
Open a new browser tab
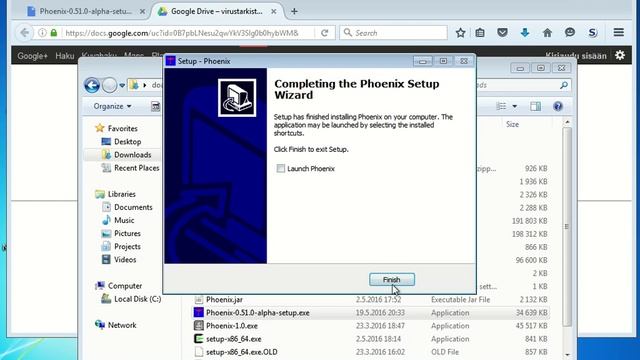294,11
